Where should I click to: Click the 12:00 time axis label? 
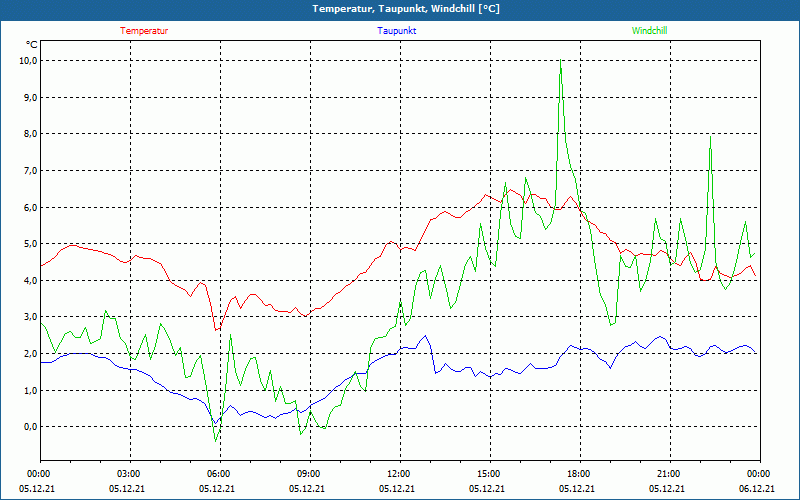coord(398,473)
